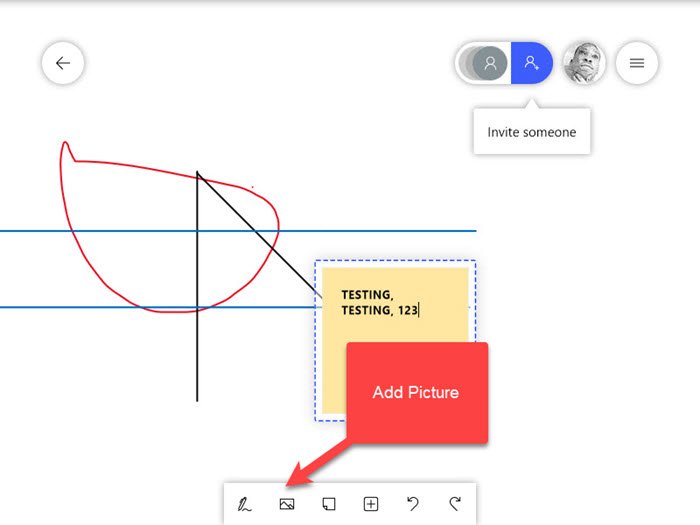
Task: Add a sticky note from toolbar
Action: pyautogui.click(x=328, y=504)
